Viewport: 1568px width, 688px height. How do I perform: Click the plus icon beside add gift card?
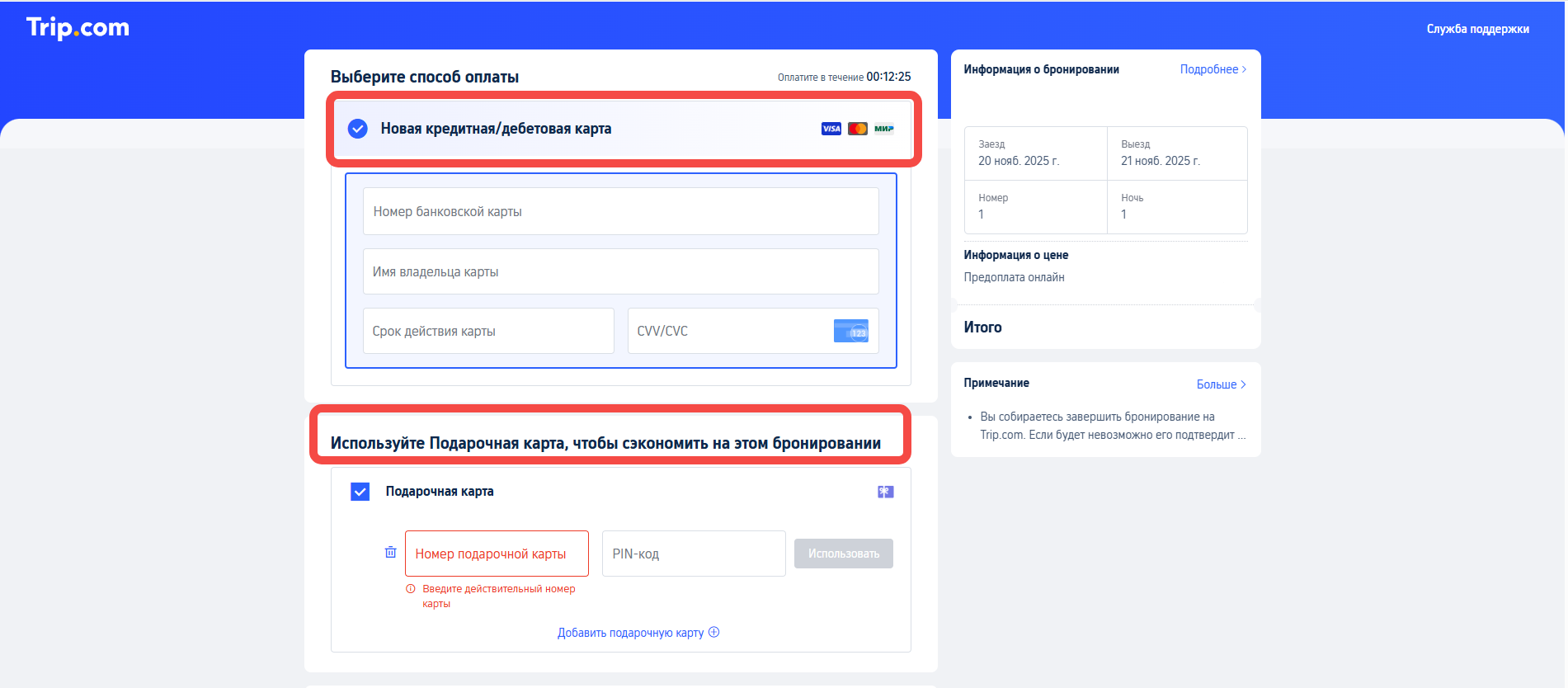[714, 632]
